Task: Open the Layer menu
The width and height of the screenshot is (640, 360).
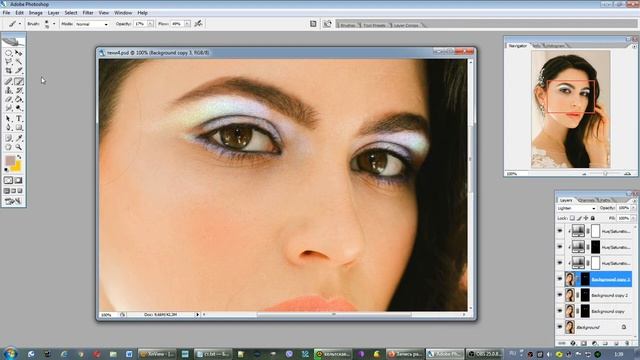Action: [53, 13]
